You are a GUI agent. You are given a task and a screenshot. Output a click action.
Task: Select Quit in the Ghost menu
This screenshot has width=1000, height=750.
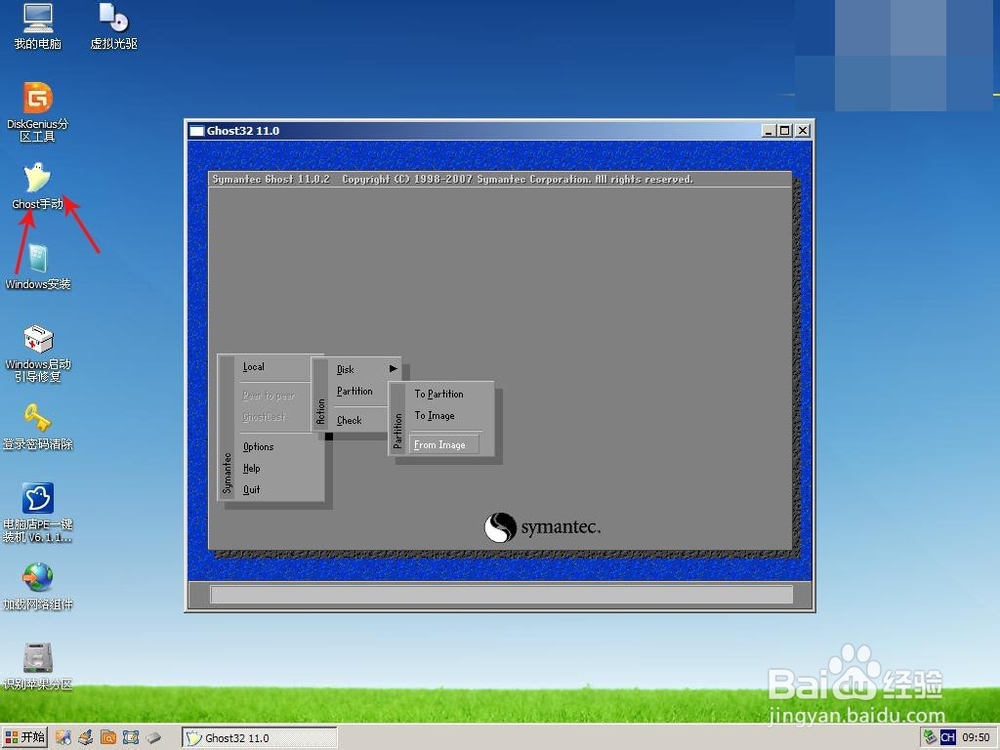[251, 489]
